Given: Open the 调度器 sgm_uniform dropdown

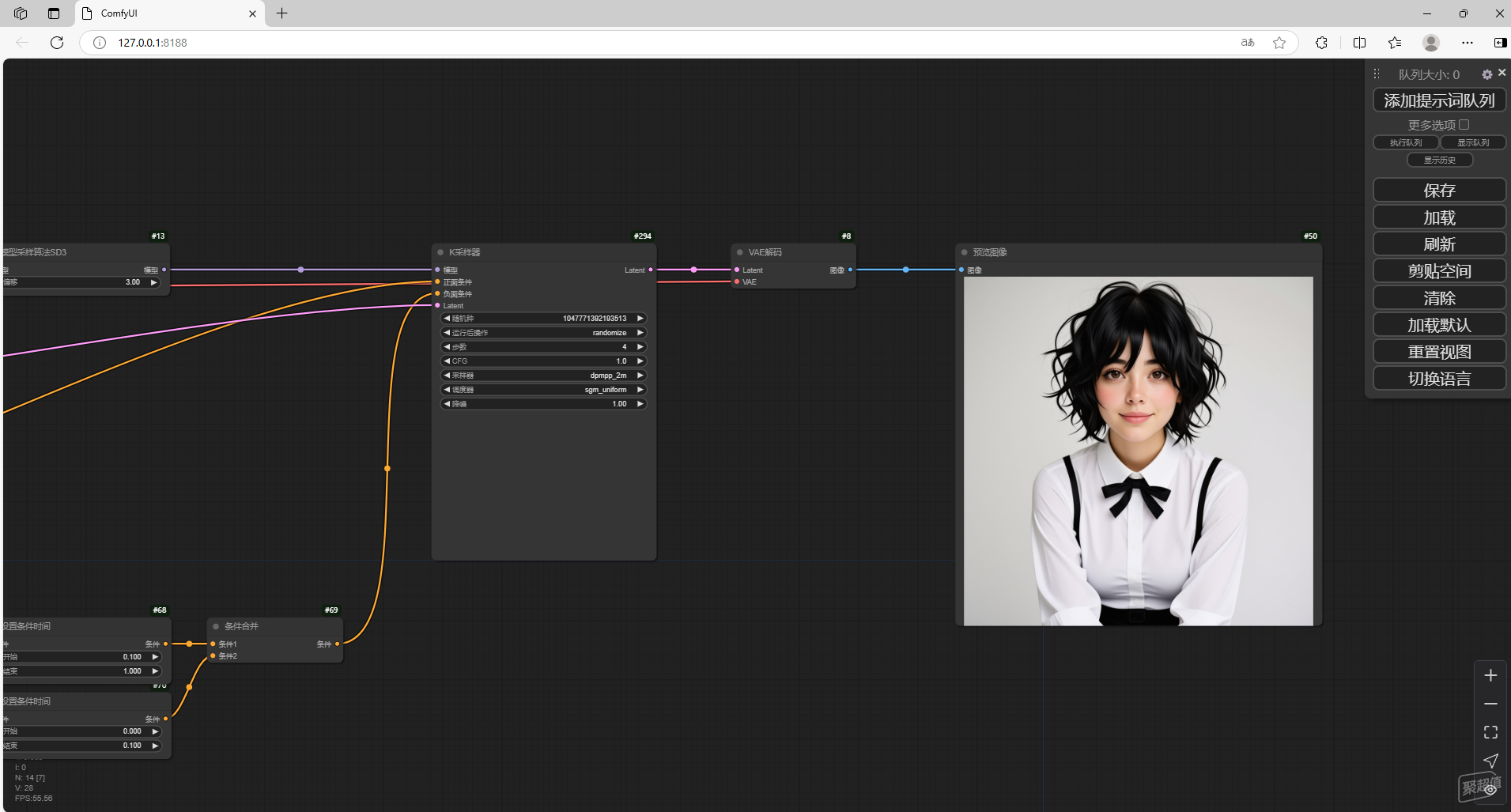Looking at the screenshot, I should tap(544, 390).
